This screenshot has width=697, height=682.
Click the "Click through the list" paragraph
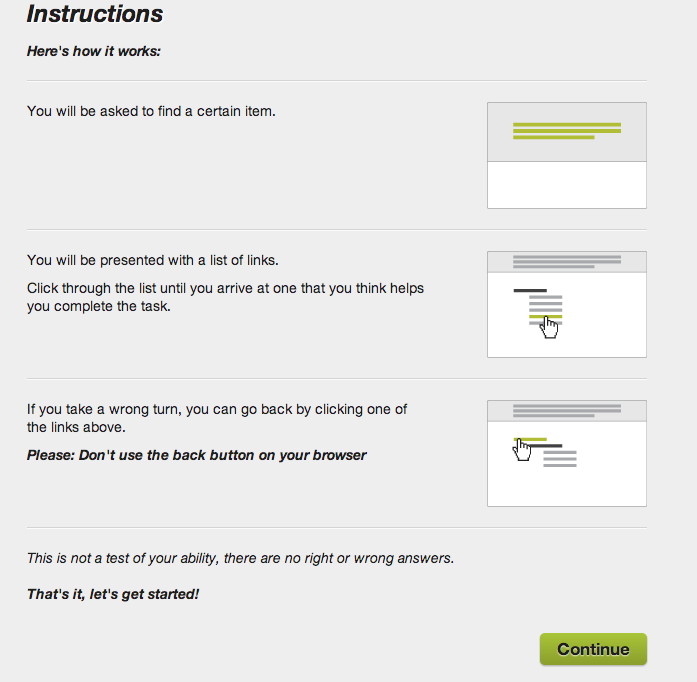225,297
